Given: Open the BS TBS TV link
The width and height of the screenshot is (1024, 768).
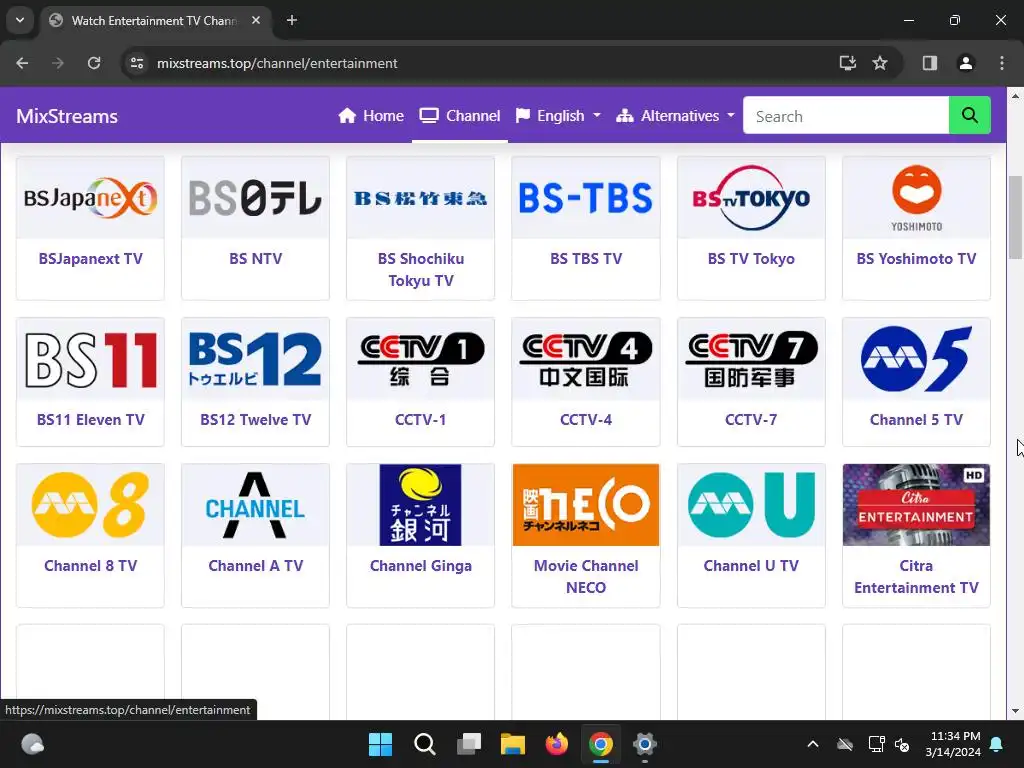Looking at the screenshot, I should (x=586, y=259).
